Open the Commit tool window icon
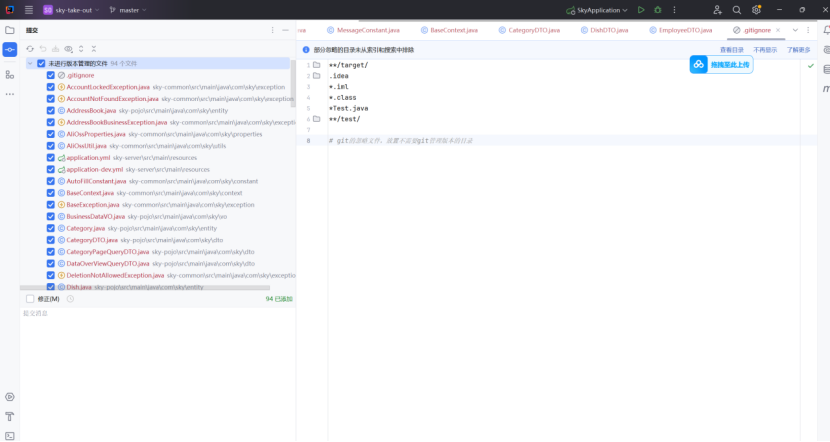Image resolution: width=830 pixels, height=442 pixels. click(10, 50)
